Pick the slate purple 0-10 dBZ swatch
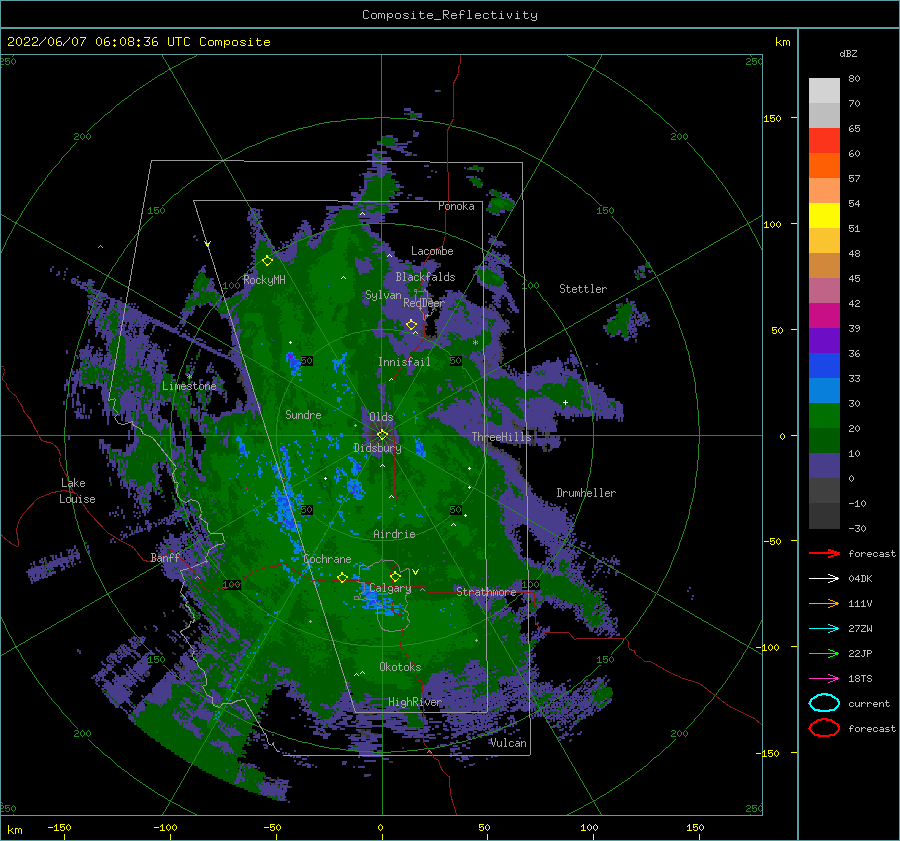The height and width of the screenshot is (841, 900). (x=824, y=466)
